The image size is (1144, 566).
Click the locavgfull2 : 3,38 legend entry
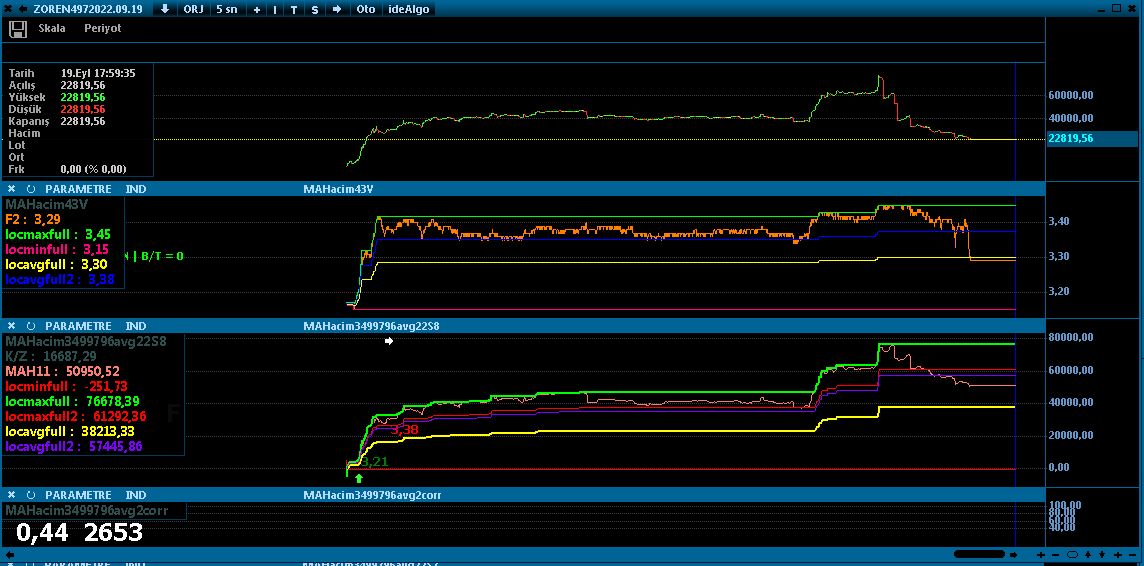60,279
